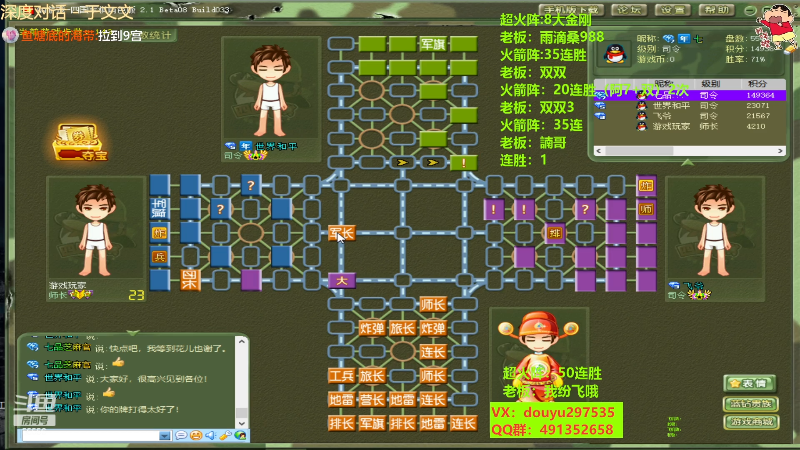
Task: Minimize the game window with minus button
Action: 750,10
